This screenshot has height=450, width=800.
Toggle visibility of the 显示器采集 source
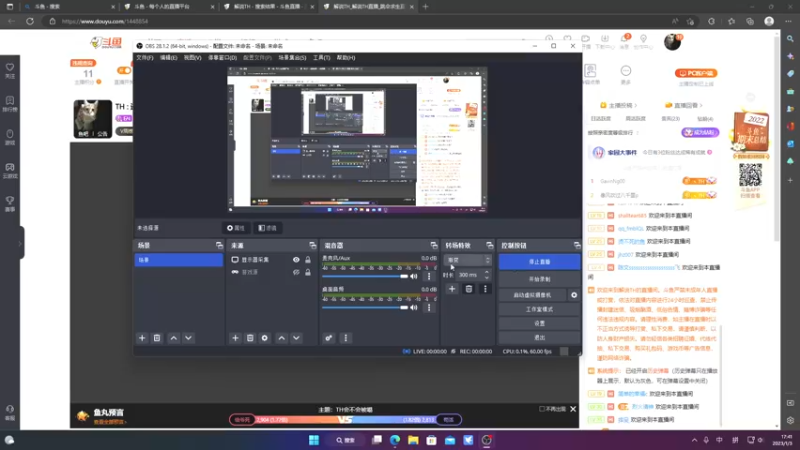296,260
